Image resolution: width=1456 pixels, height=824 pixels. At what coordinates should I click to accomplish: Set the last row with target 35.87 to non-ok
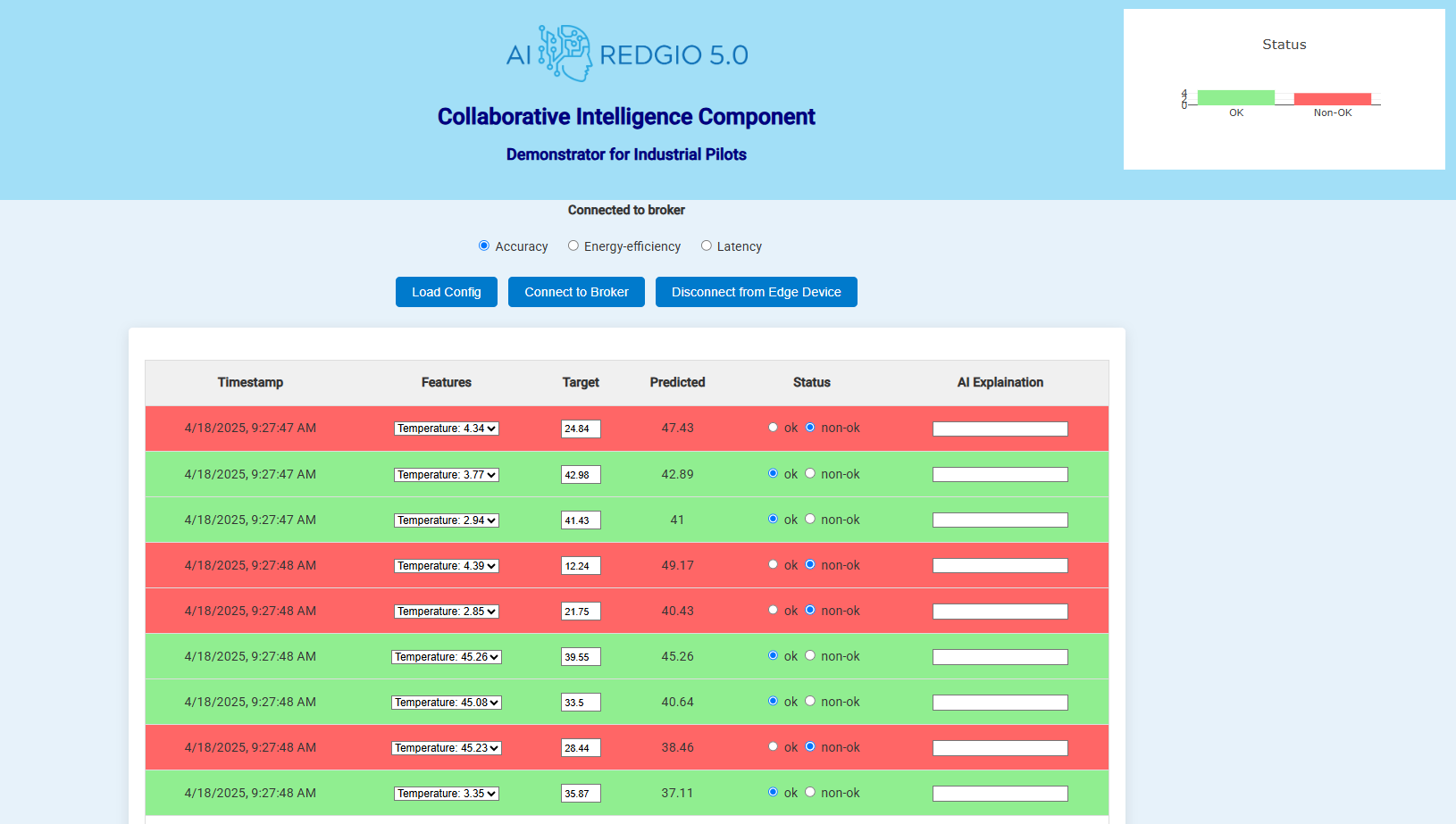(810, 793)
